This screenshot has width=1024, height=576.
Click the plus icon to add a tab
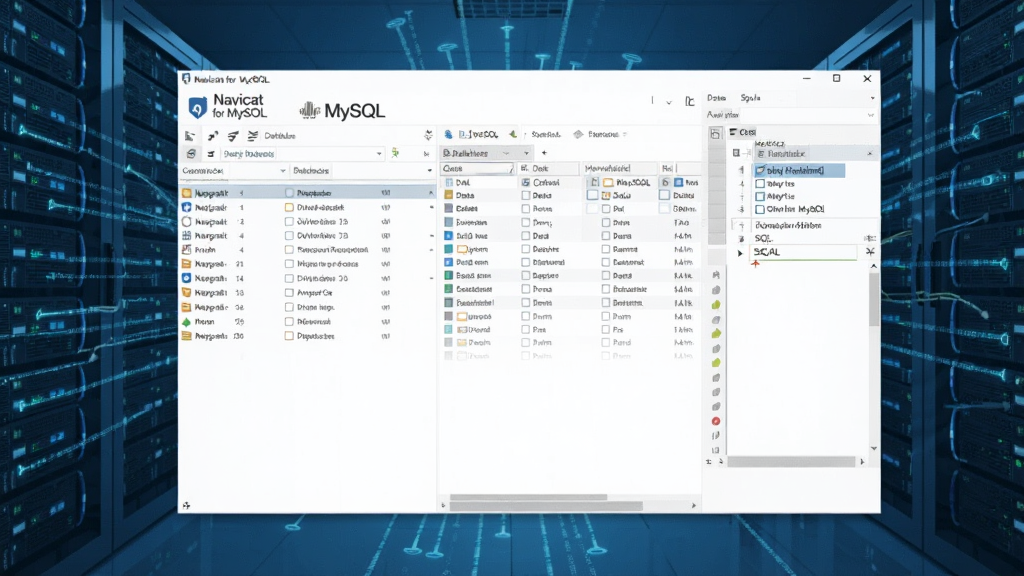point(544,153)
